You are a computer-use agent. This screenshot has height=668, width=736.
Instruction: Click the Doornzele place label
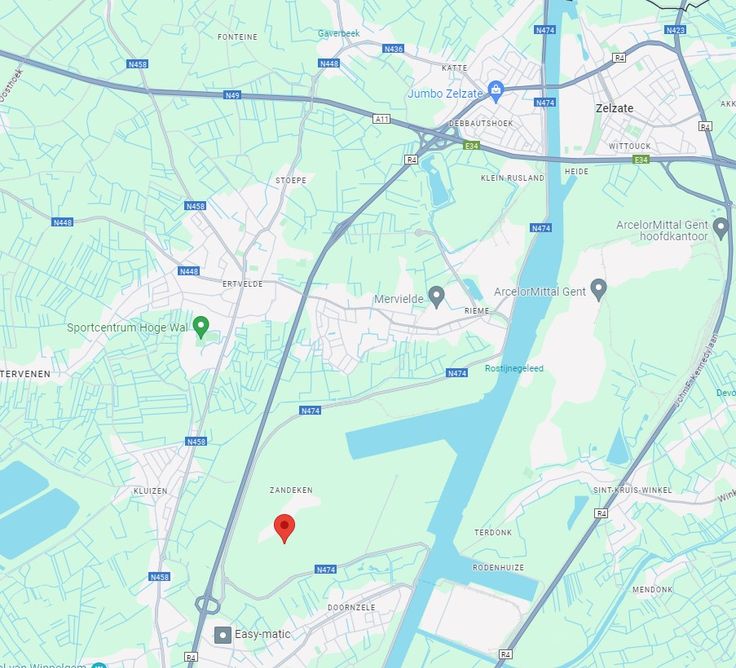pos(352,607)
